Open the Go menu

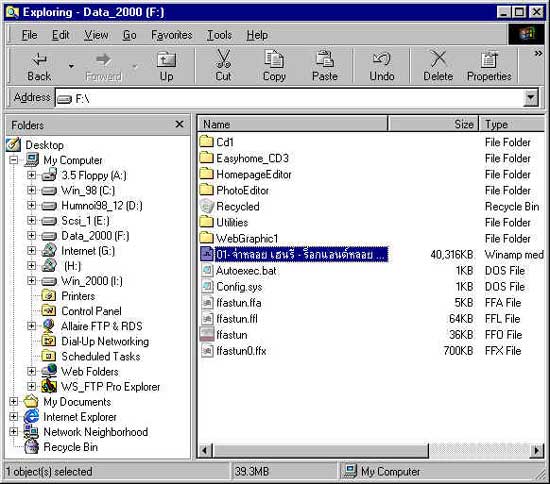coord(129,35)
